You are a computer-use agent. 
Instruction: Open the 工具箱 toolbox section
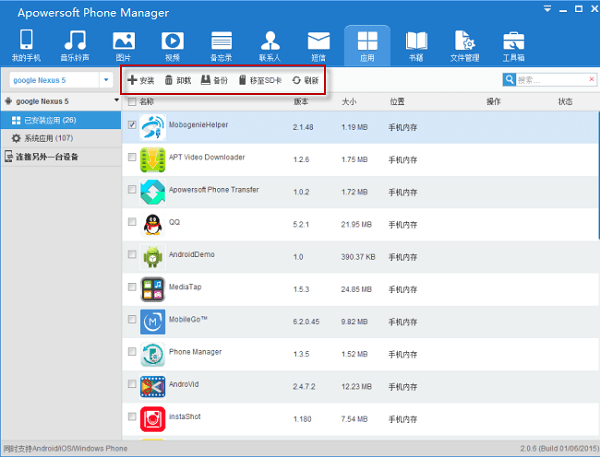[513, 46]
